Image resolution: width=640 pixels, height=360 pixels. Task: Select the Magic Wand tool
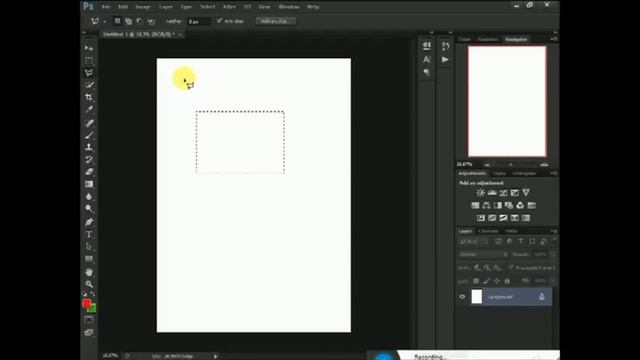(x=89, y=85)
